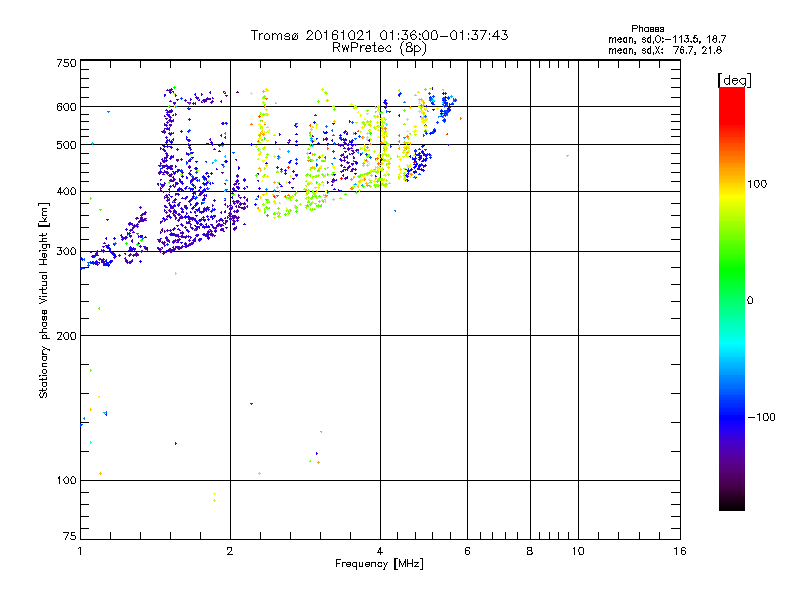Click the "mean, sd,O:-113.5, 18.7" text
800x600 pixels.
tap(667, 39)
